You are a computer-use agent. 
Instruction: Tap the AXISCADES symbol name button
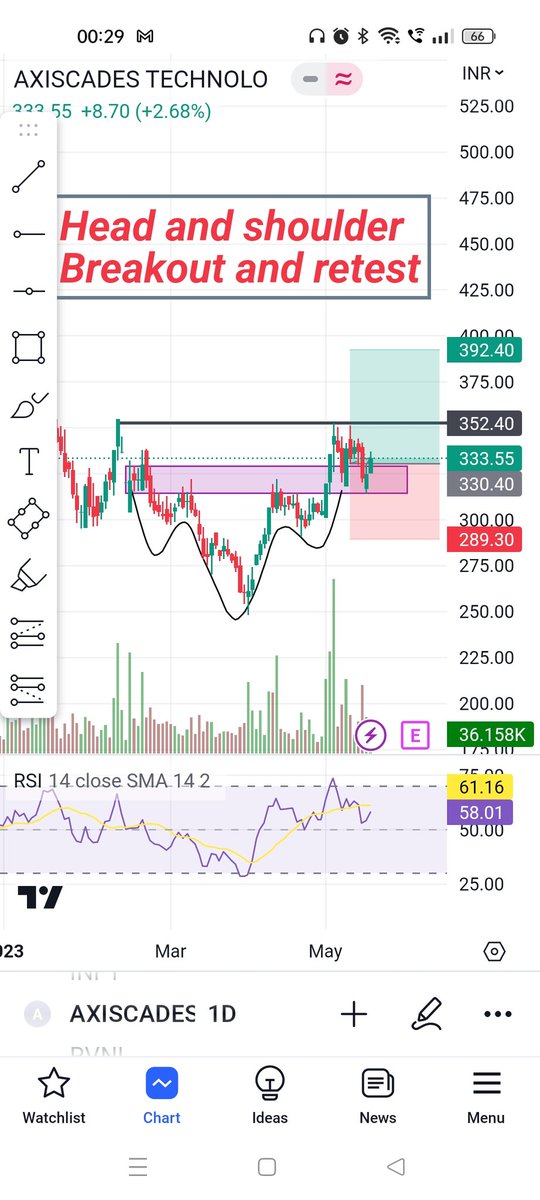(x=132, y=1014)
